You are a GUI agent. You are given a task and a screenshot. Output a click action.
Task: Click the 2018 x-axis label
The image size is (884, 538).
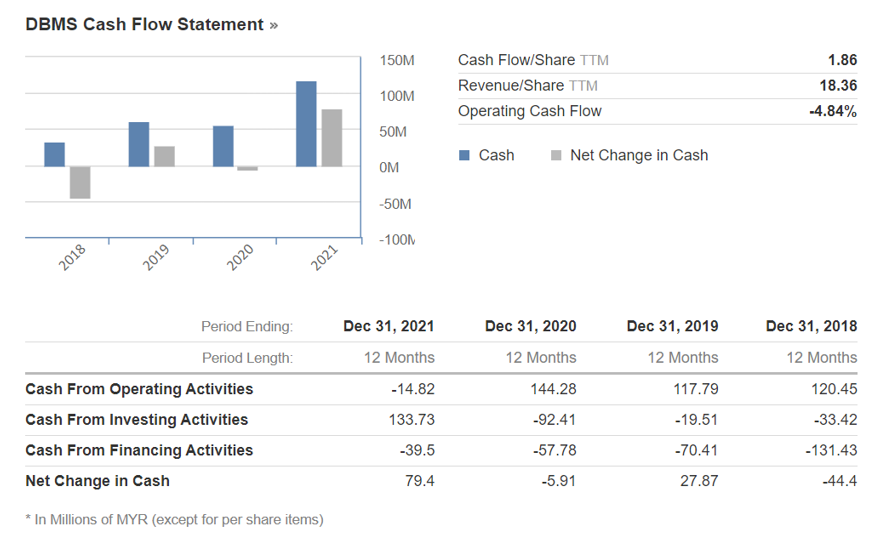click(72, 257)
